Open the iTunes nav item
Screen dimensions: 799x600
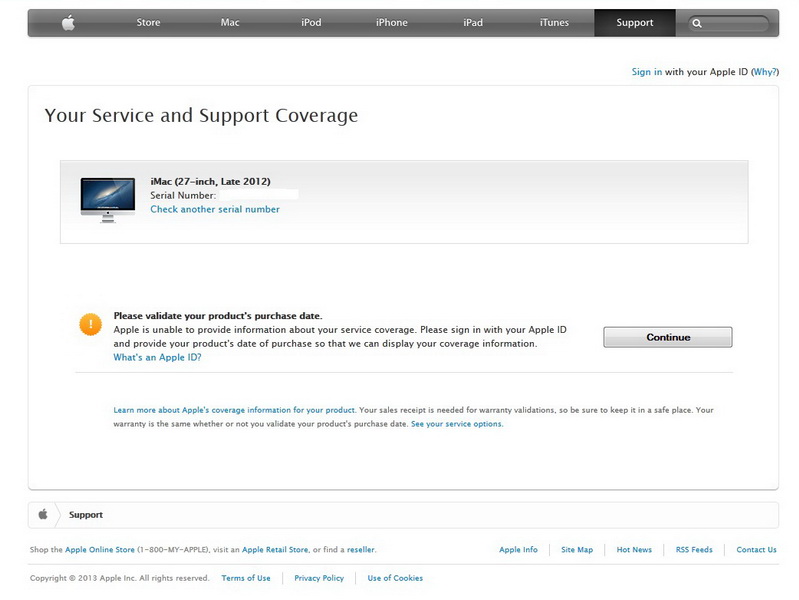point(554,22)
